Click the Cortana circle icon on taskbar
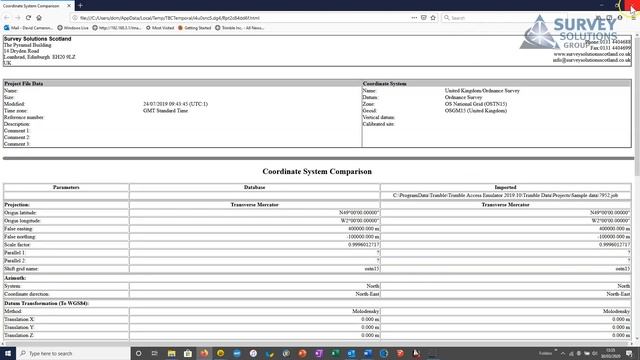 pyautogui.click(x=139, y=353)
